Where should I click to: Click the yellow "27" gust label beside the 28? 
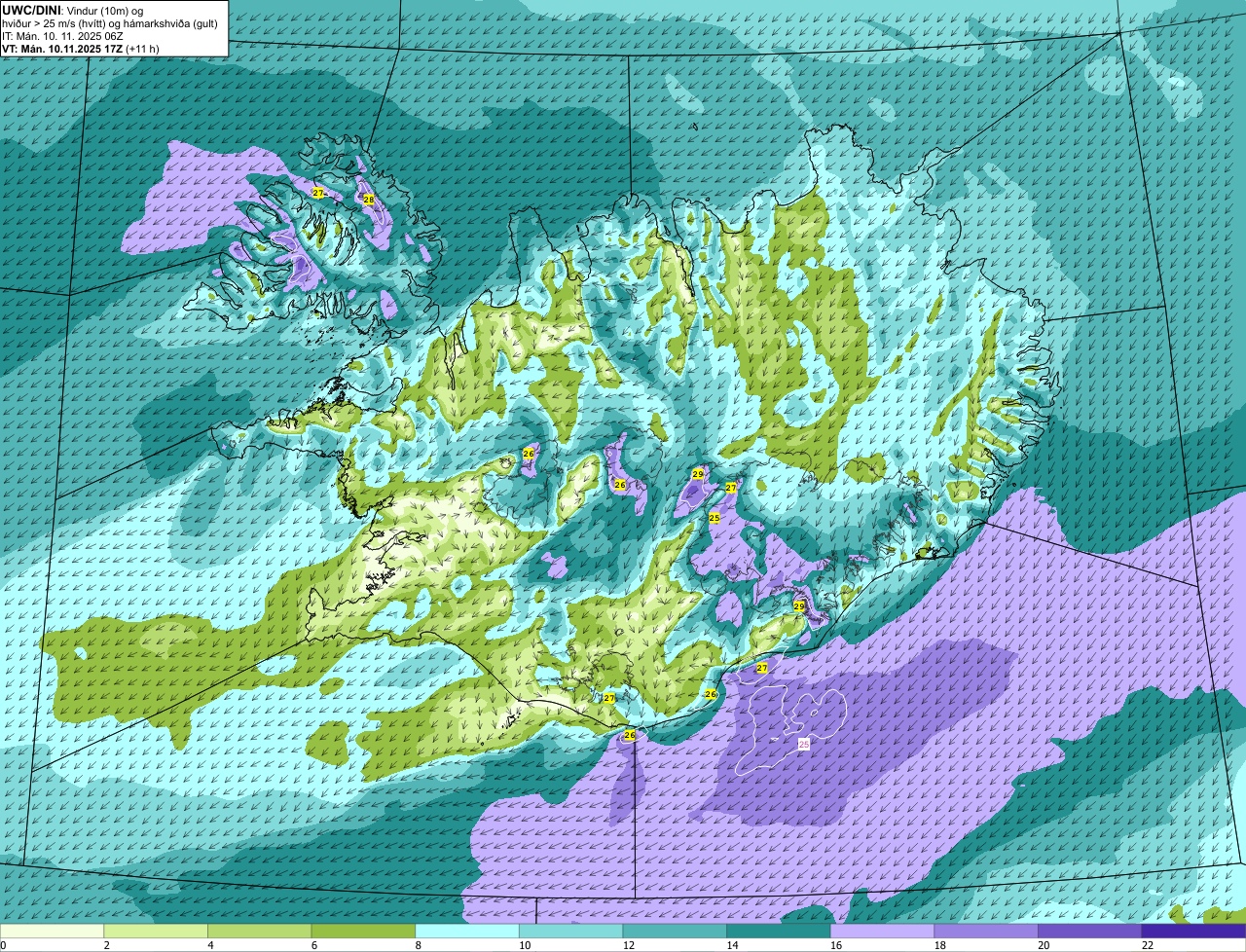[318, 193]
